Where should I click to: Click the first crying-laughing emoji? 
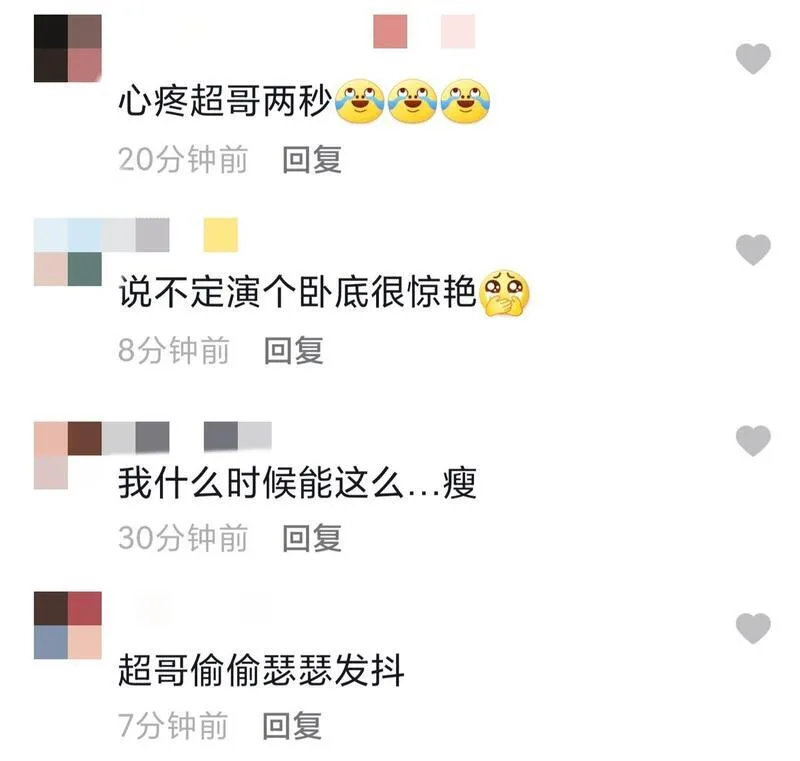(x=360, y=102)
